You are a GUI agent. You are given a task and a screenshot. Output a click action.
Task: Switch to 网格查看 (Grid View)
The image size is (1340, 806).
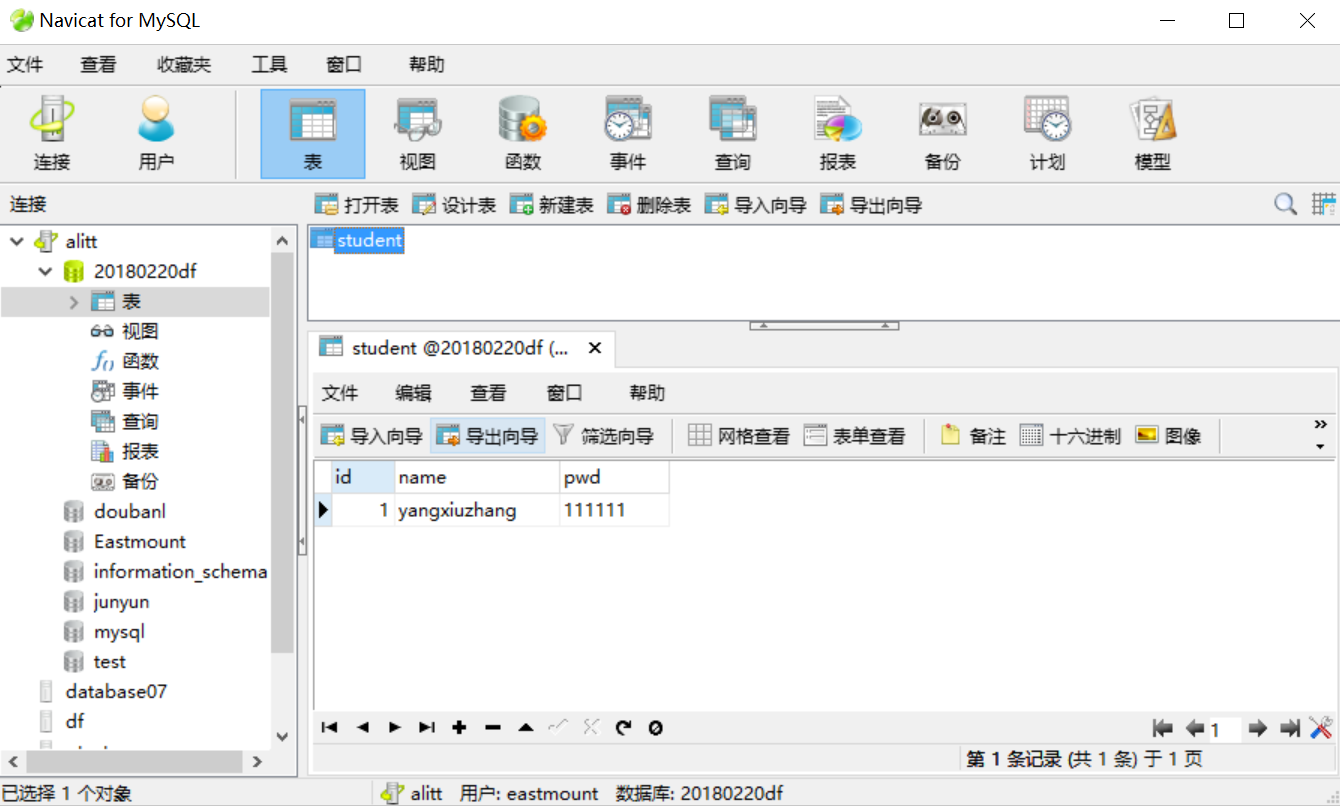(739, 436)
